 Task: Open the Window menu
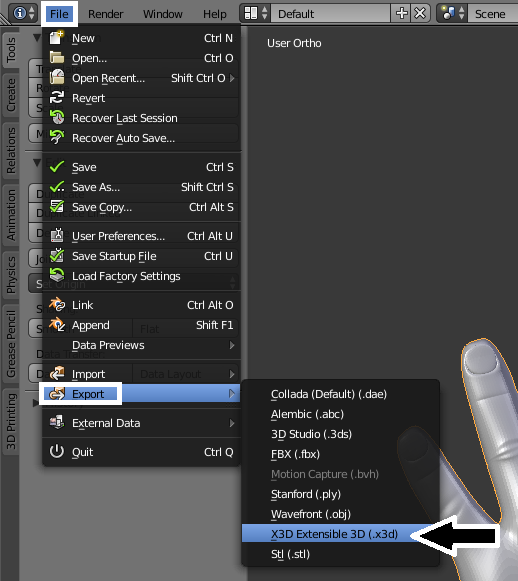[163, 14]
